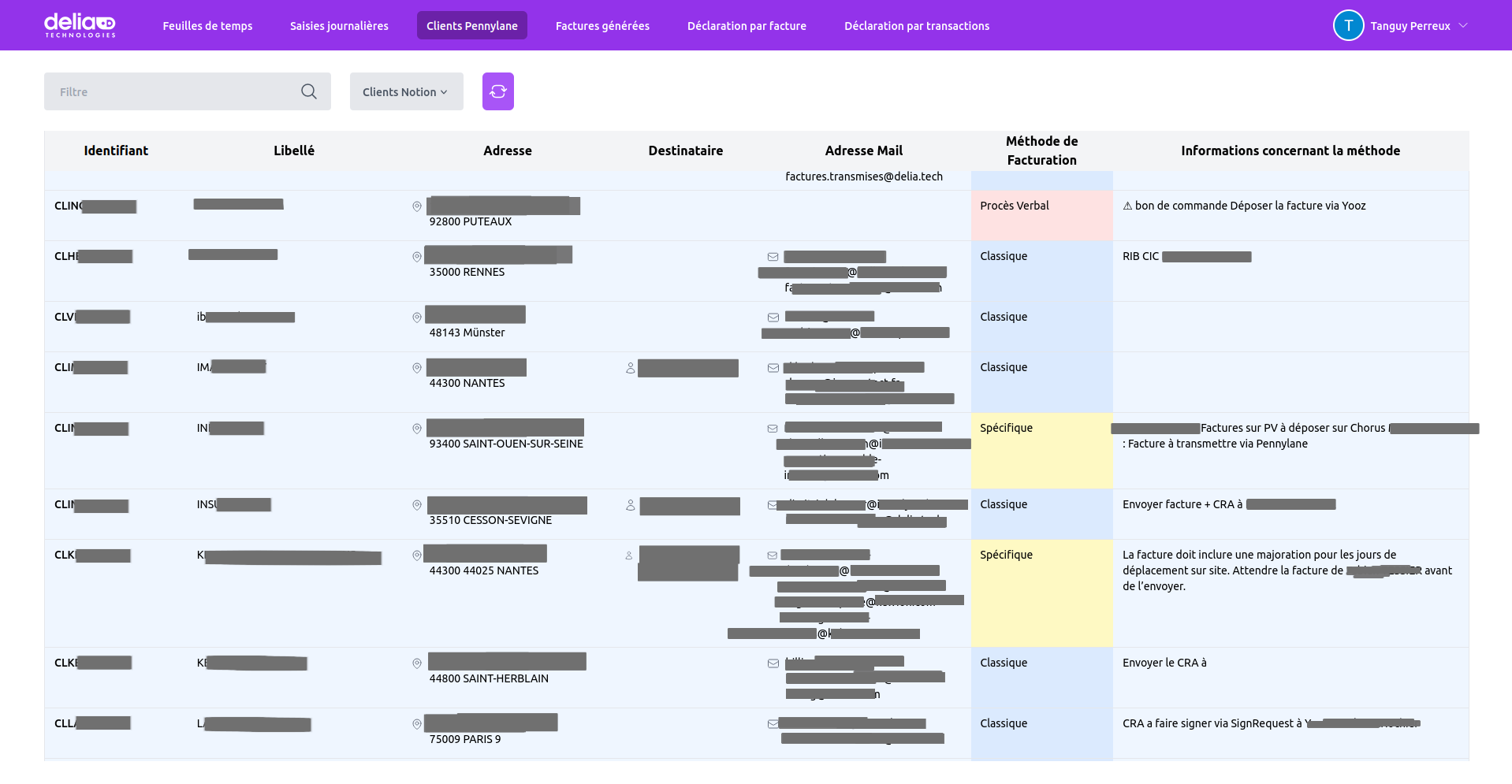This screenshot has height=784, width=1512.
Task: Open the Factures générées tab
Action: [x=601, y=25]
